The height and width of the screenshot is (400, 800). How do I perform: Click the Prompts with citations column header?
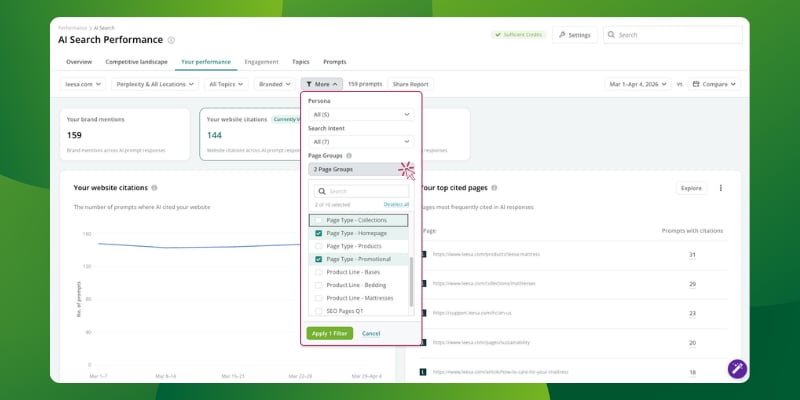[692, 231]
